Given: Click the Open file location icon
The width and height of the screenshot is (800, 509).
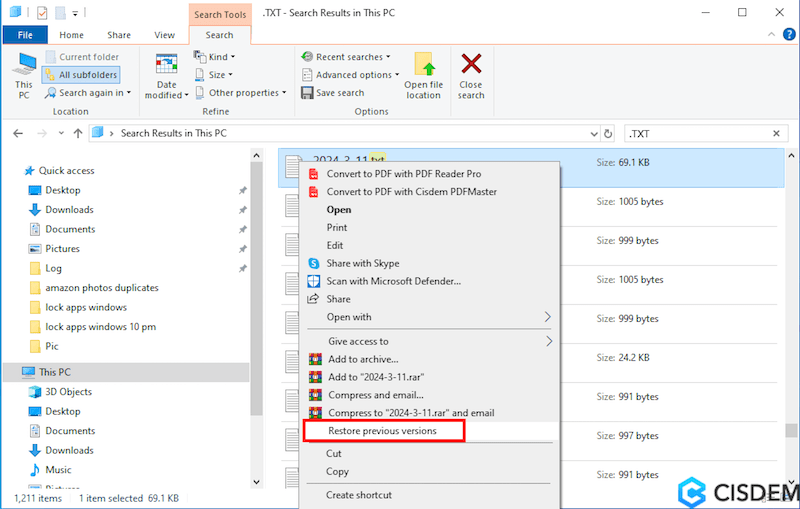Looking at the screenshot, I should click(423, 66).
